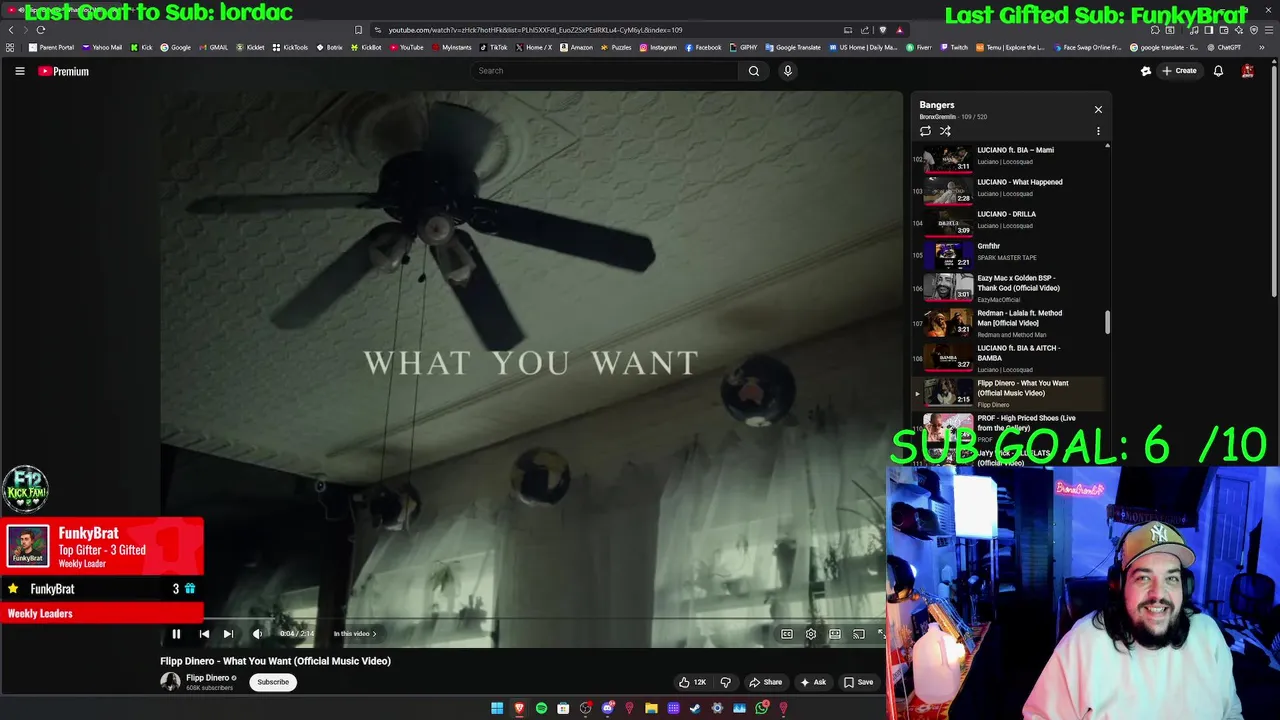Close the Bangers playlist panel

pos(1098,110)
